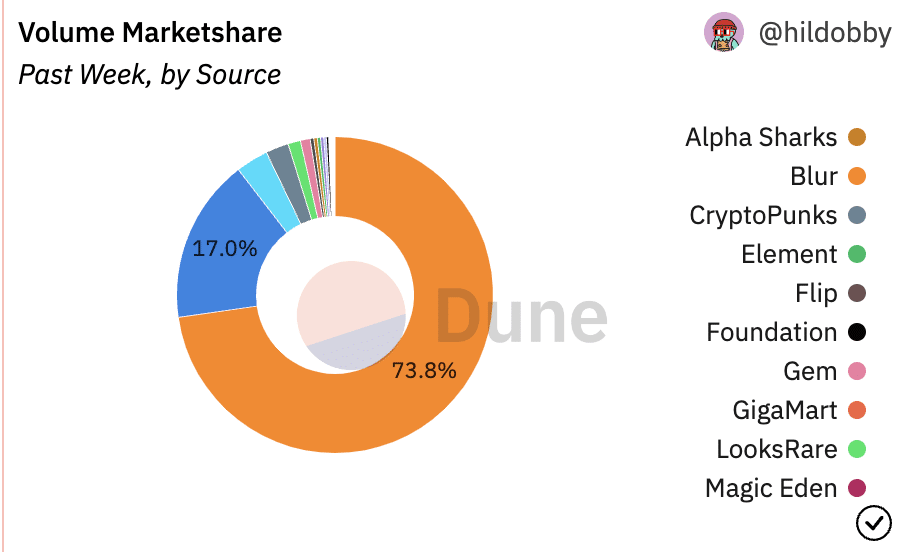Image resolution: width=906 pixels, height=552 pixels.
Task: Click the Flip legend color dot
Action: click(x=857, y=293)
